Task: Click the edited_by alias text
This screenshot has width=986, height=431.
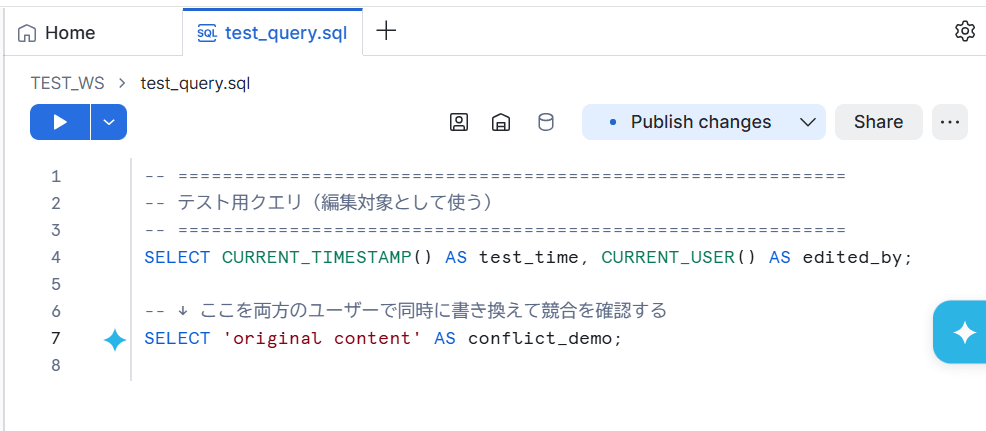Action: (x=852, y=257)
